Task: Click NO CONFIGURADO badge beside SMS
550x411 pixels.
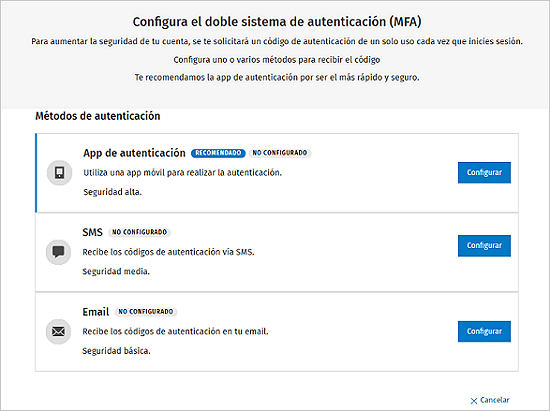Action: click(x=139, y=232)
